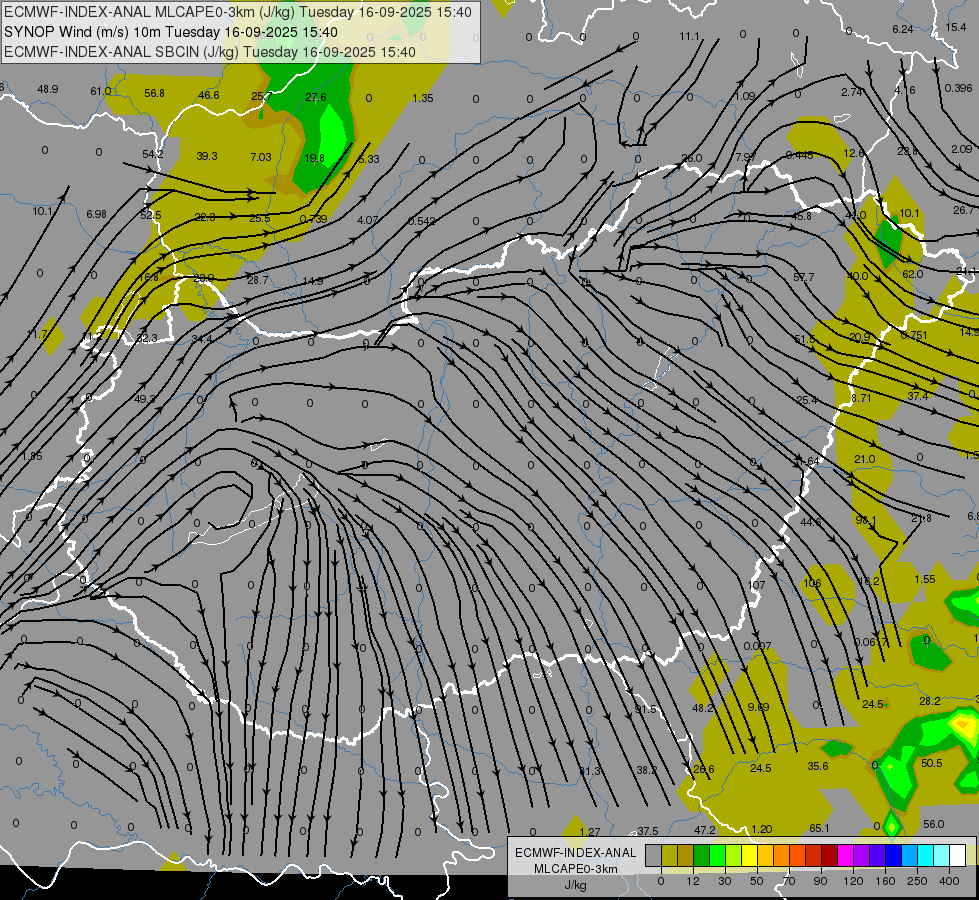Click the legend tick label 12
This screenshot has width=979, height=900.
(x=693, y=881)
